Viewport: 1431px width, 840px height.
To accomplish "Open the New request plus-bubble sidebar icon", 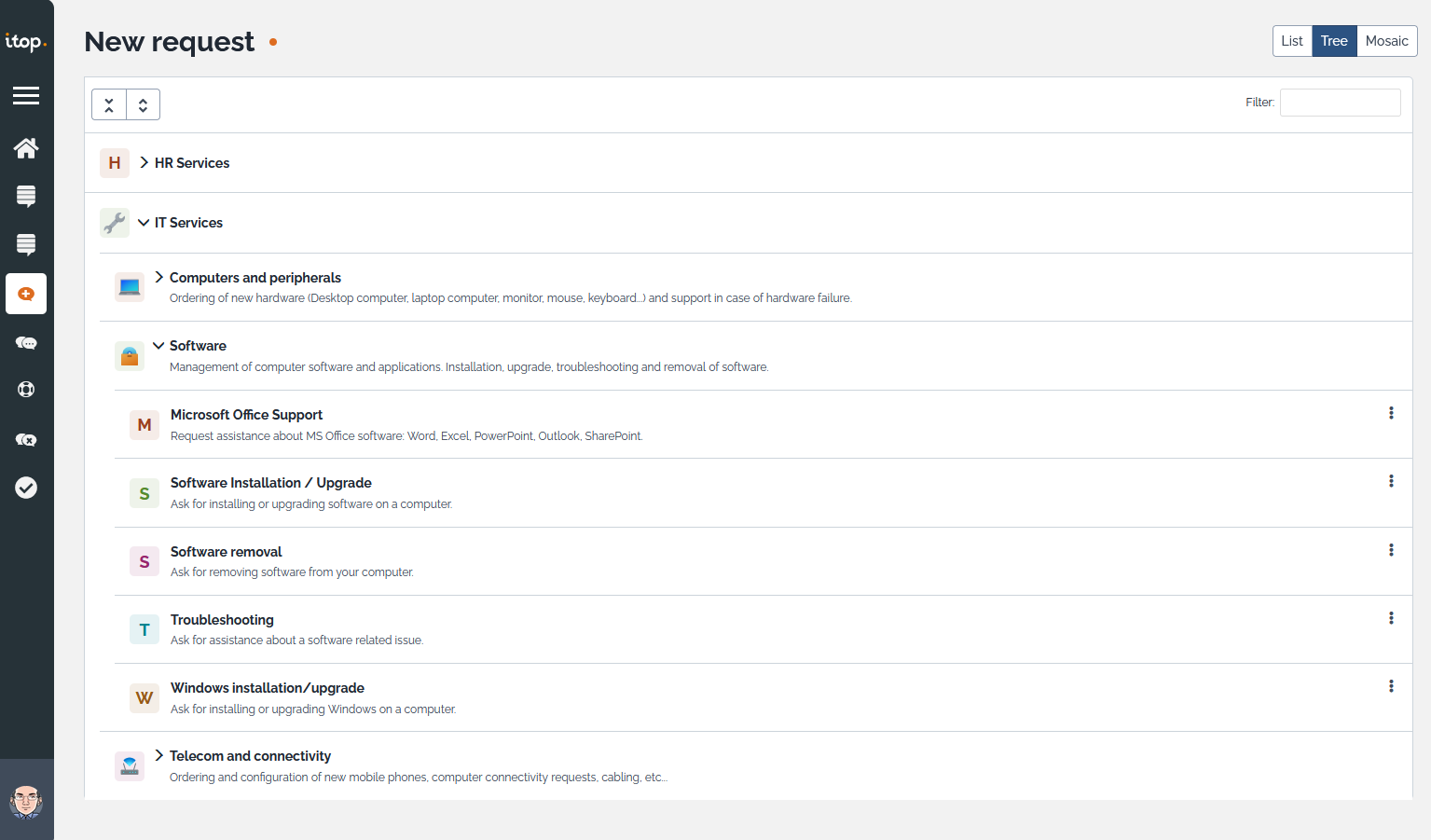I will (26, 294).
